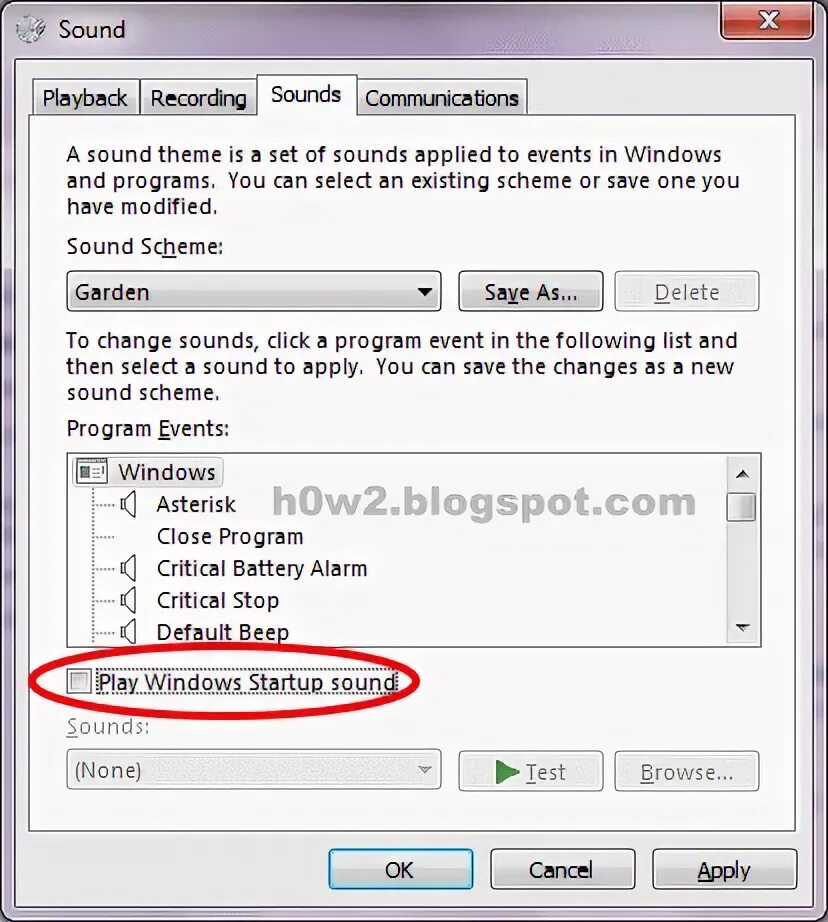828x922 pixels.
Task: Click the Sound speaker icon in title bar
Action: (31, 29)
